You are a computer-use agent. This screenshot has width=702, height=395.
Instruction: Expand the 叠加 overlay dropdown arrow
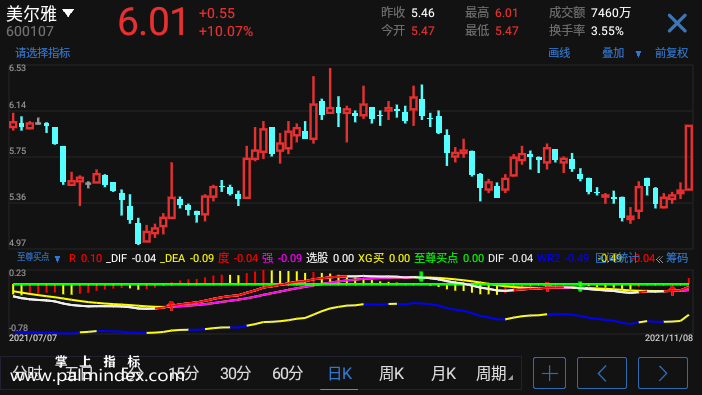[x=638, y=54]
